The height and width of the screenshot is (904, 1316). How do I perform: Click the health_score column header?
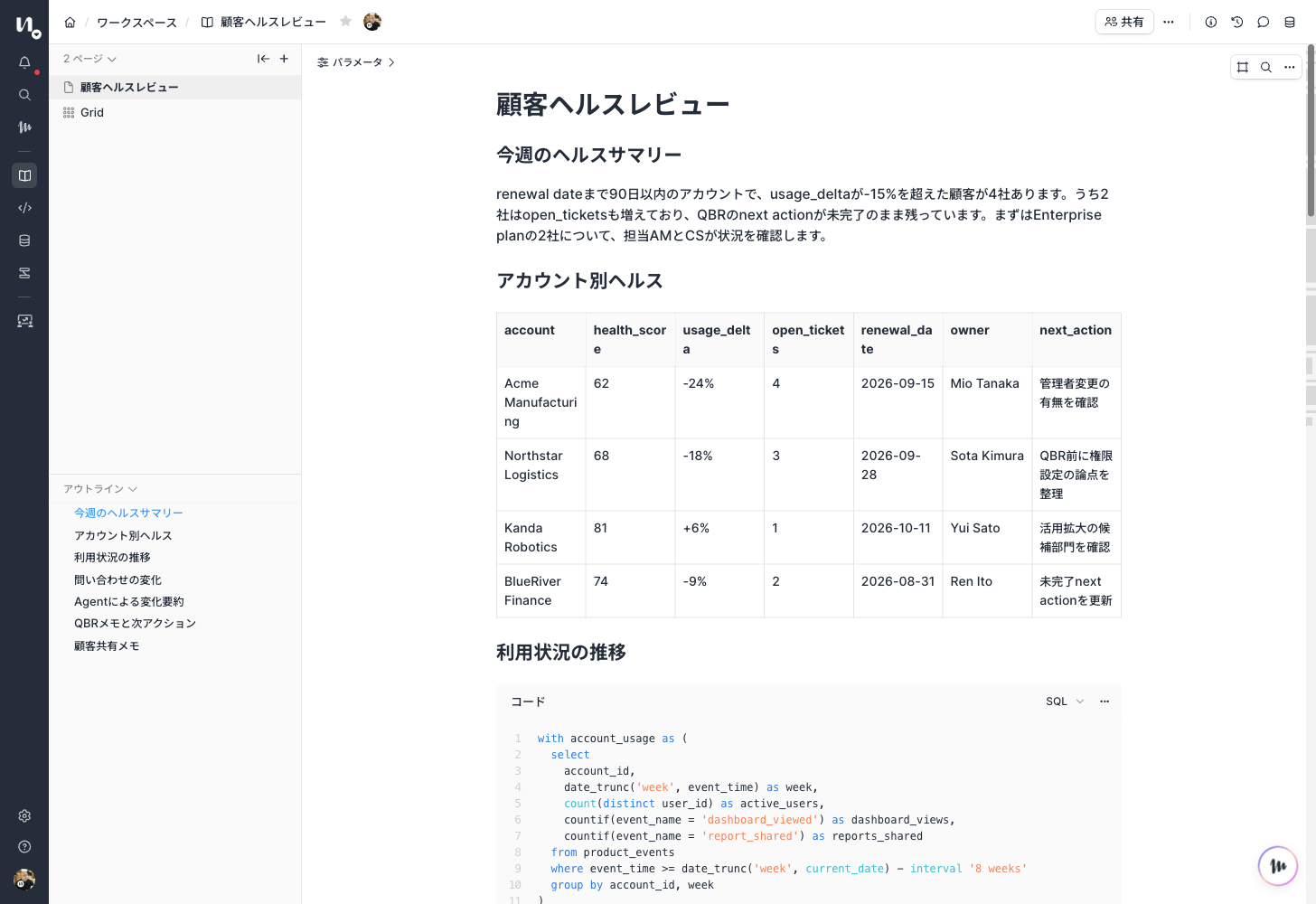(x=630, y=340)
